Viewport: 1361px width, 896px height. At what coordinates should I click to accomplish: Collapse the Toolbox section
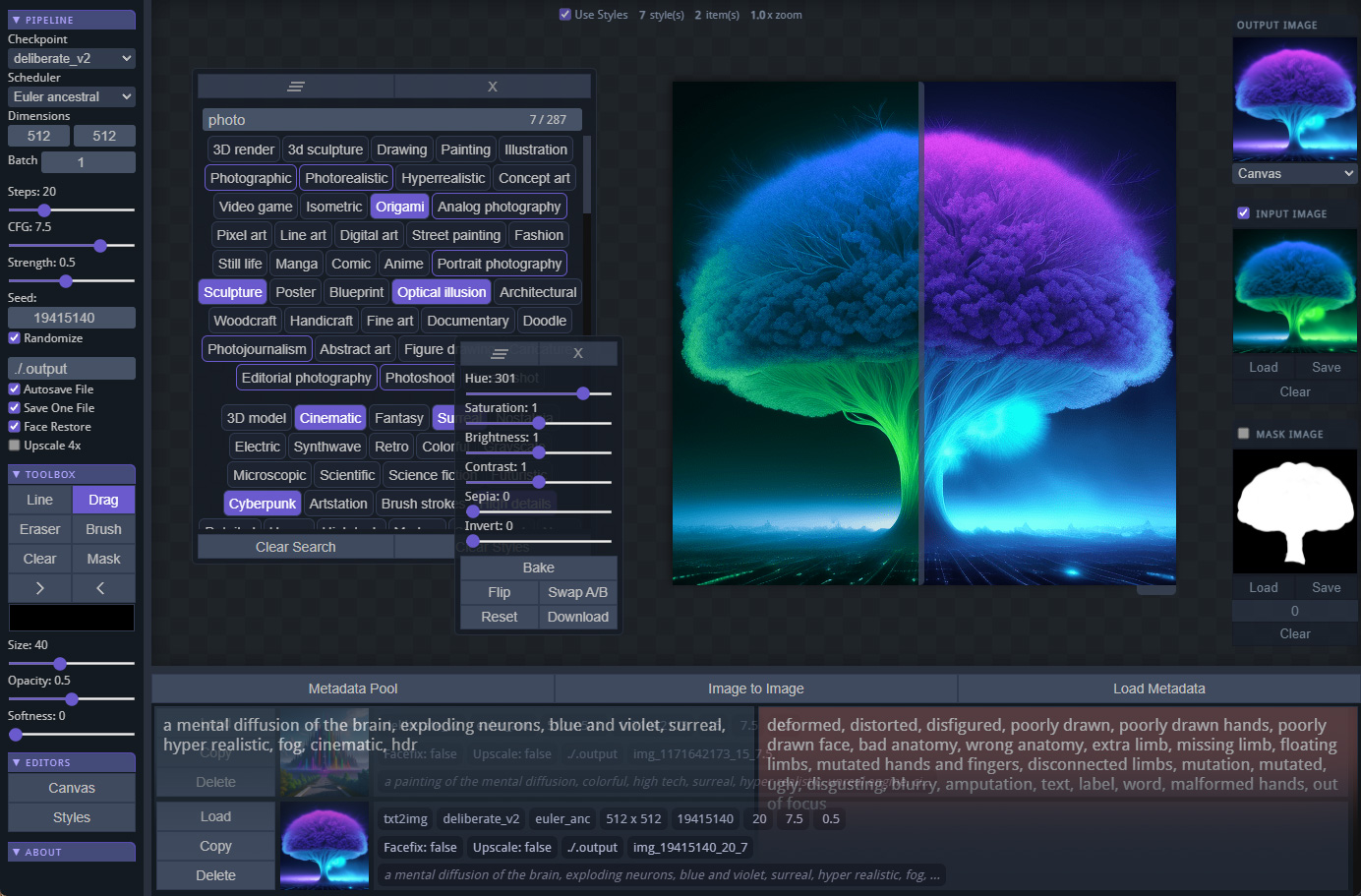pyautogui.click(x=72, y=474)
